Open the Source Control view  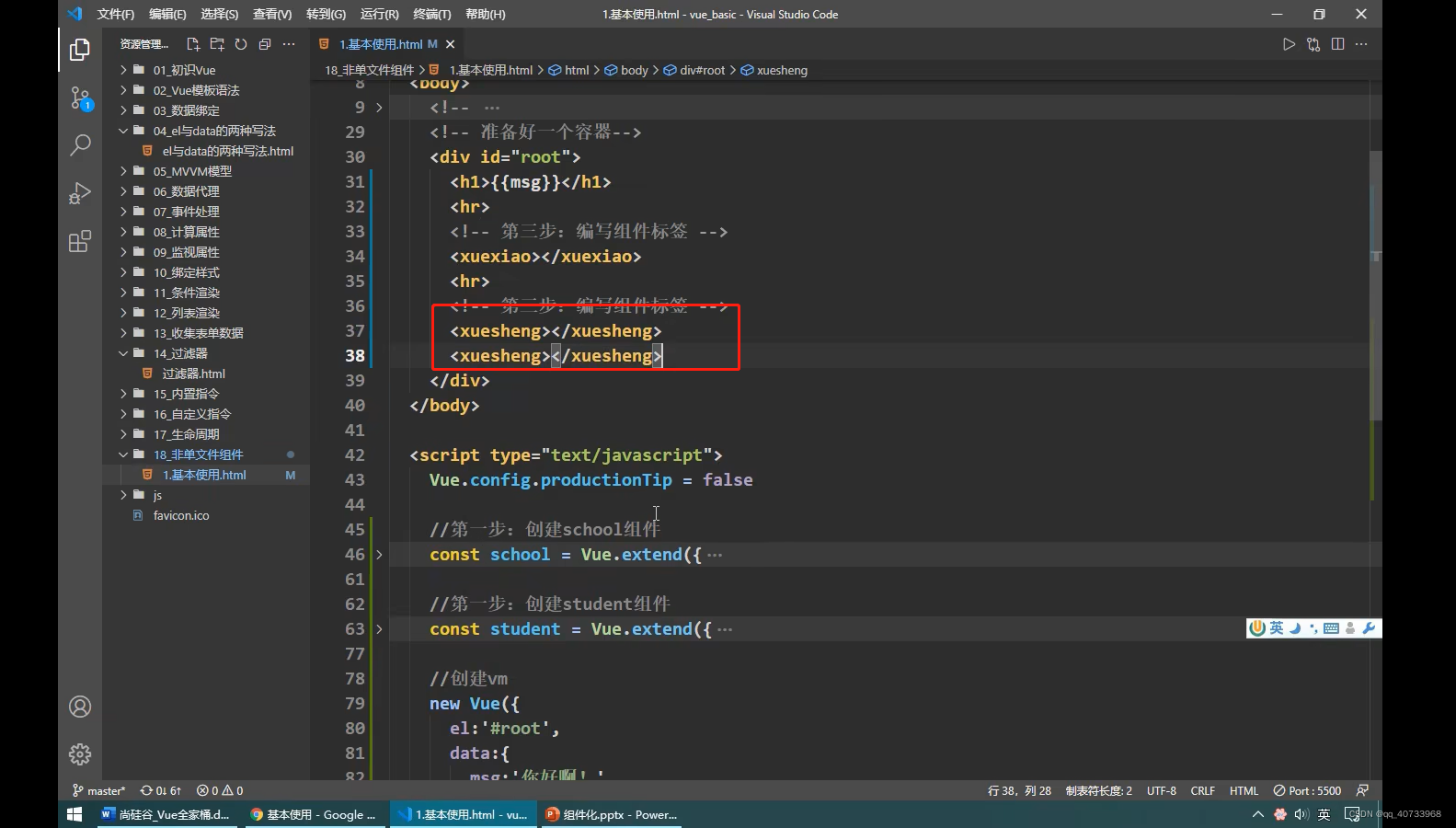pos(80,98)
